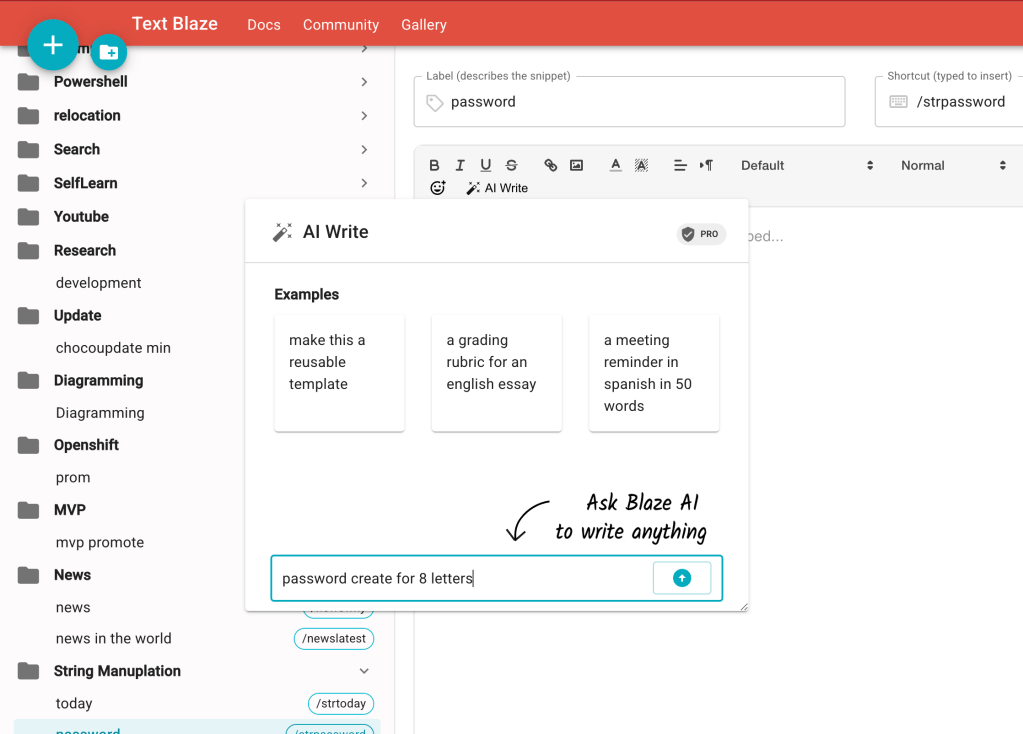Viewport: 1023px width, 734px height.
Task: Open the SelfLearn folder
Action: pos(85,183)
